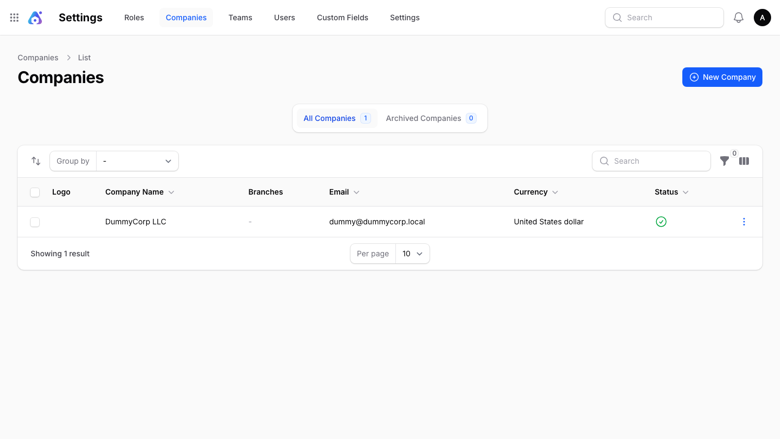Sort by Currency column
Viewport: 780px width, 439px height.
tap(536, 192)
